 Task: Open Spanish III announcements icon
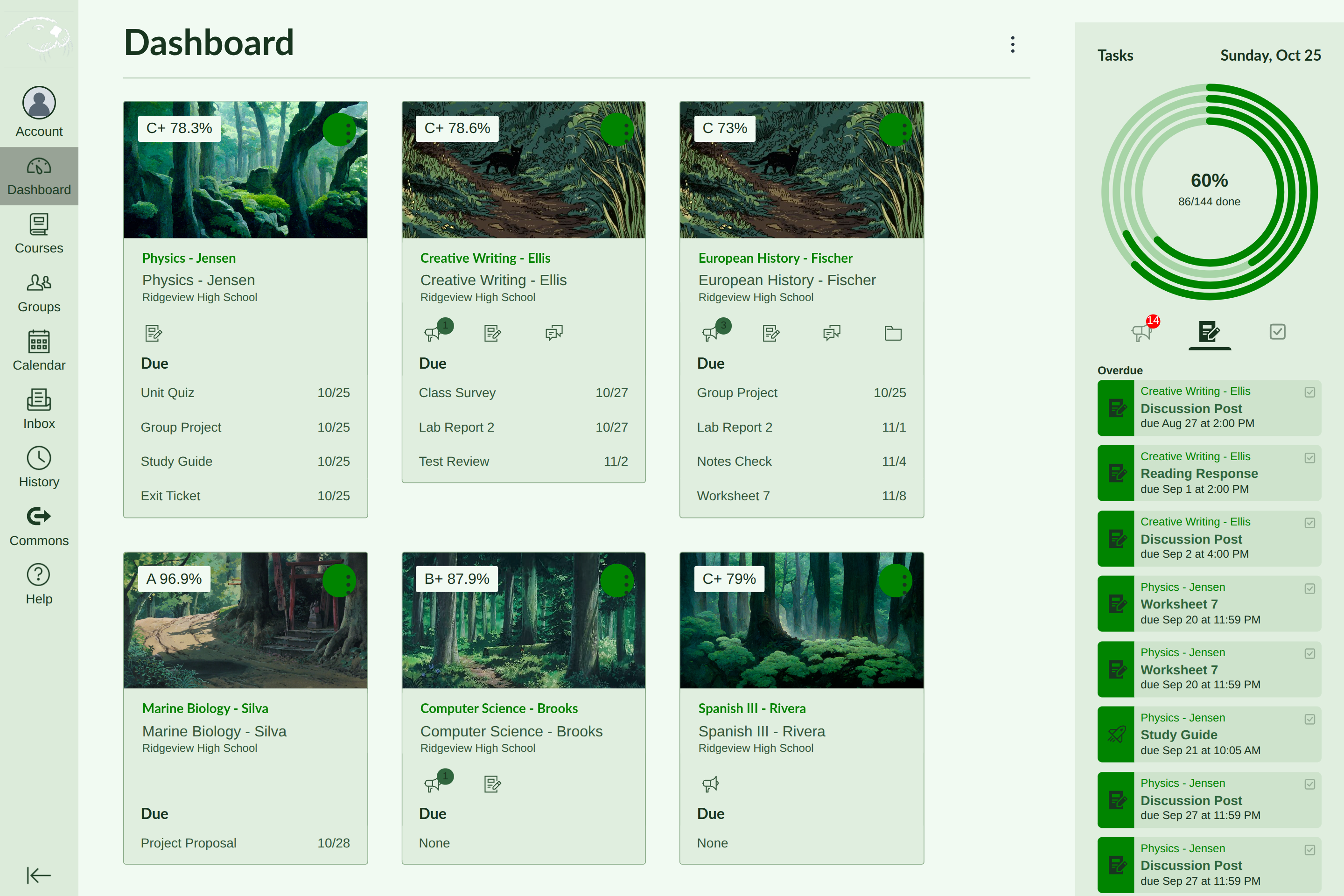[x=710, y=784]
